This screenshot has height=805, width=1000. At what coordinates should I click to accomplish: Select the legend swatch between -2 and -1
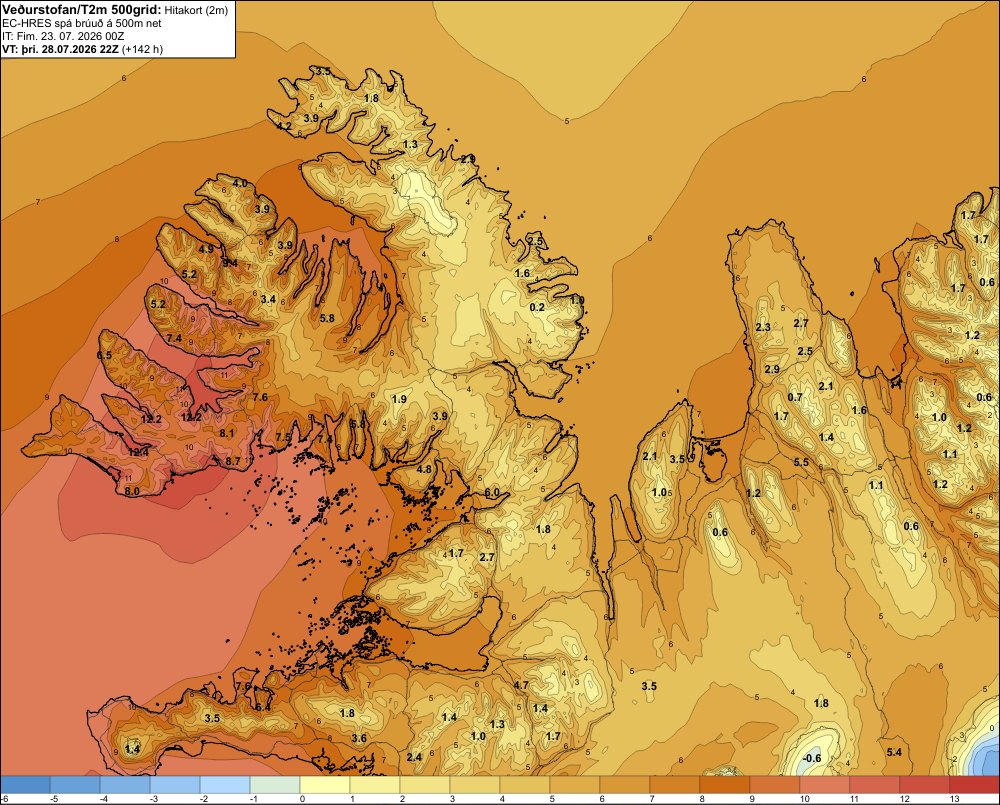pos(224,784)
